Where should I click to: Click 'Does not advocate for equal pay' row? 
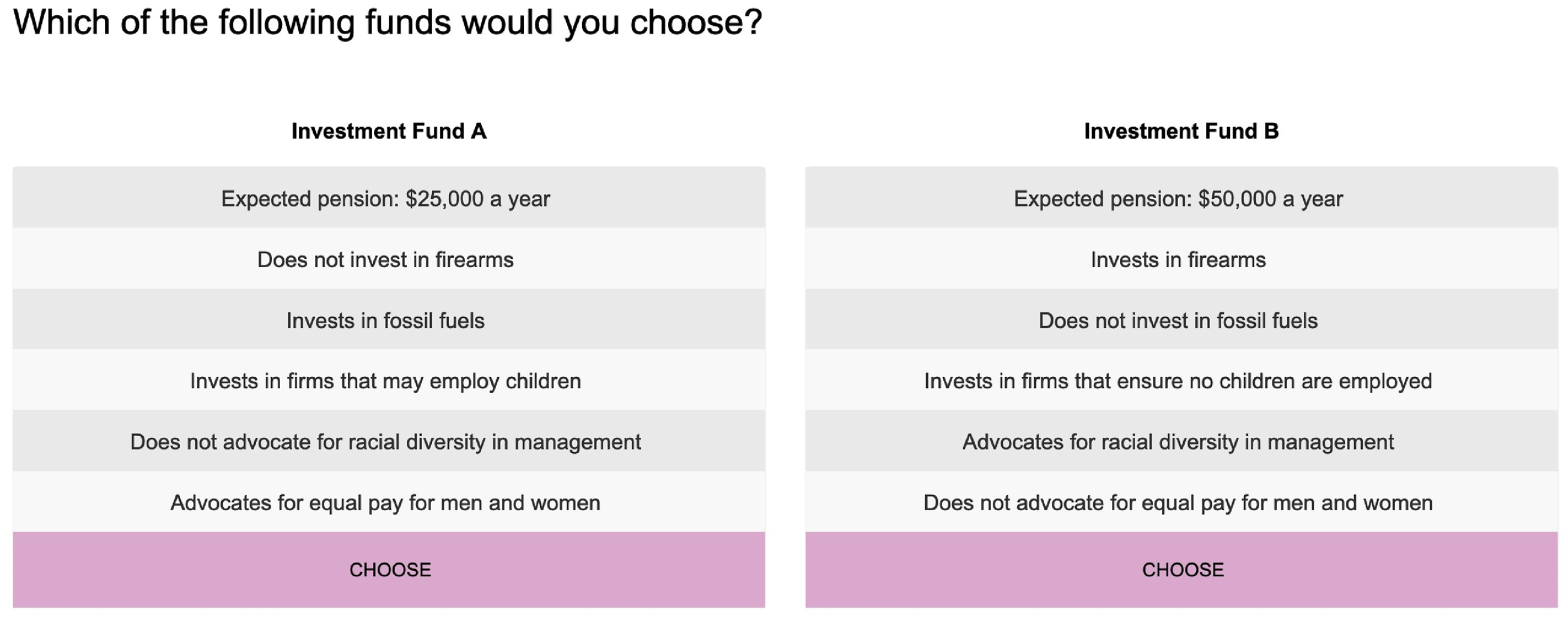[x=1181, y=502]
